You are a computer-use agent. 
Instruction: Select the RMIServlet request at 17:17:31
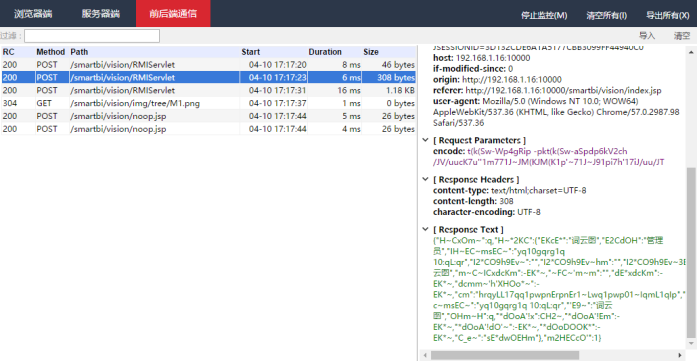click(208, 91)
